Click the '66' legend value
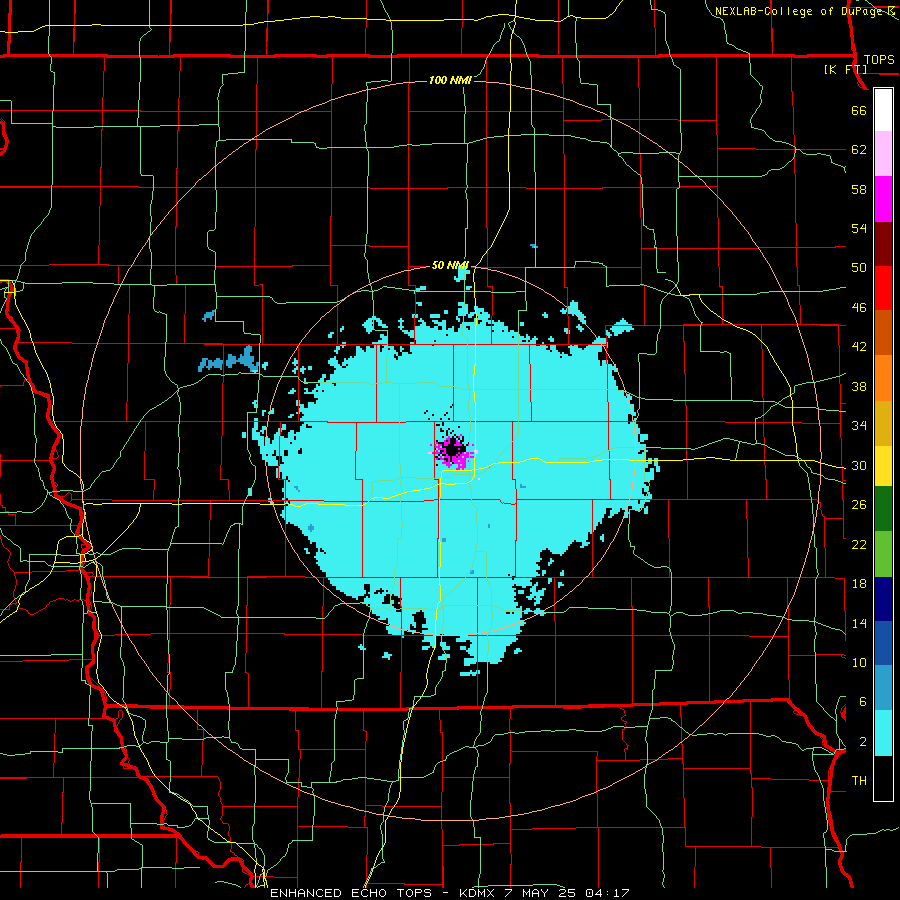 coord(859,110)
